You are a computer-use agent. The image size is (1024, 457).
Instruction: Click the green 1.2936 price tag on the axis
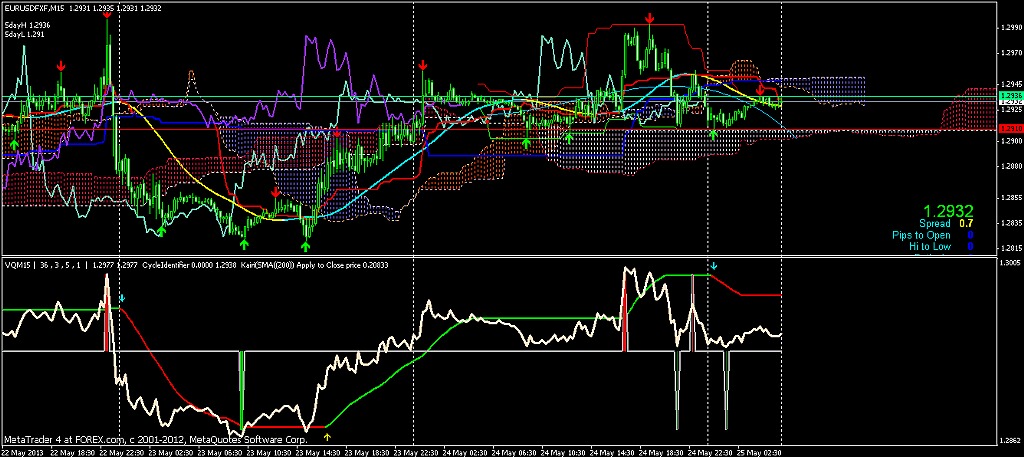(1010, 95)
